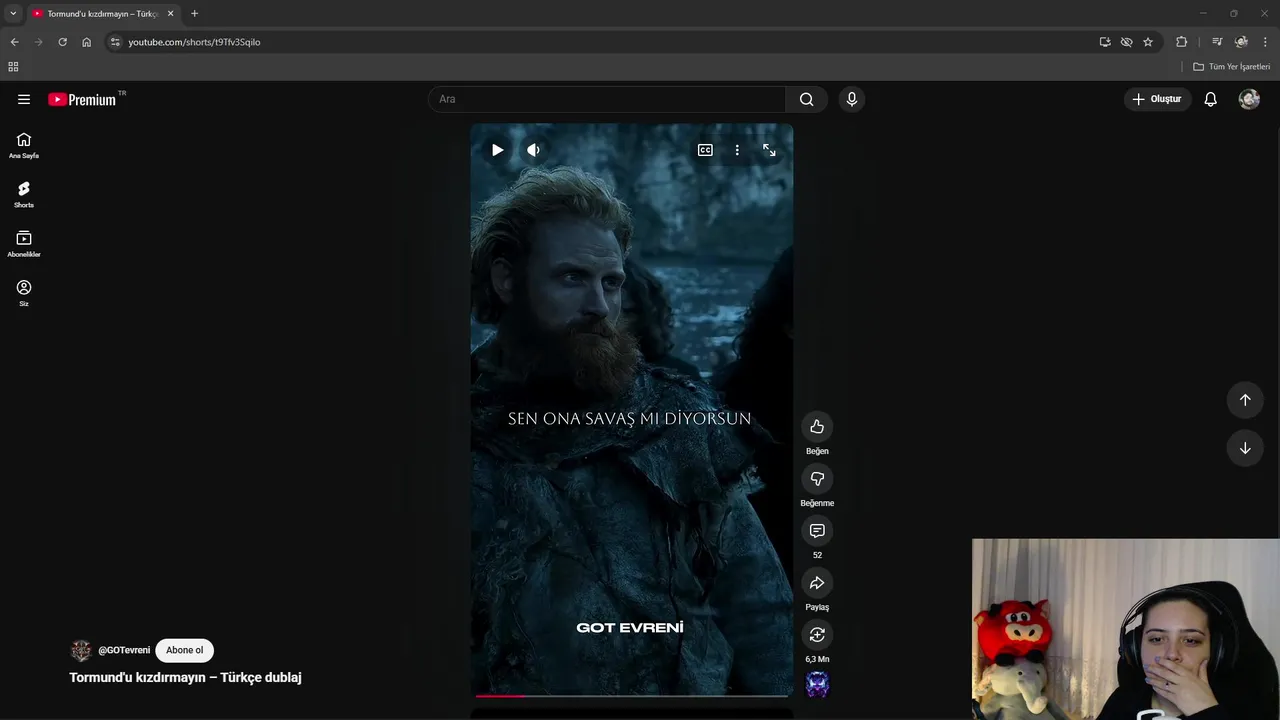Screen dimensions: 1280x720
Task: Focus the Ara search field
Action: [607, 99]
